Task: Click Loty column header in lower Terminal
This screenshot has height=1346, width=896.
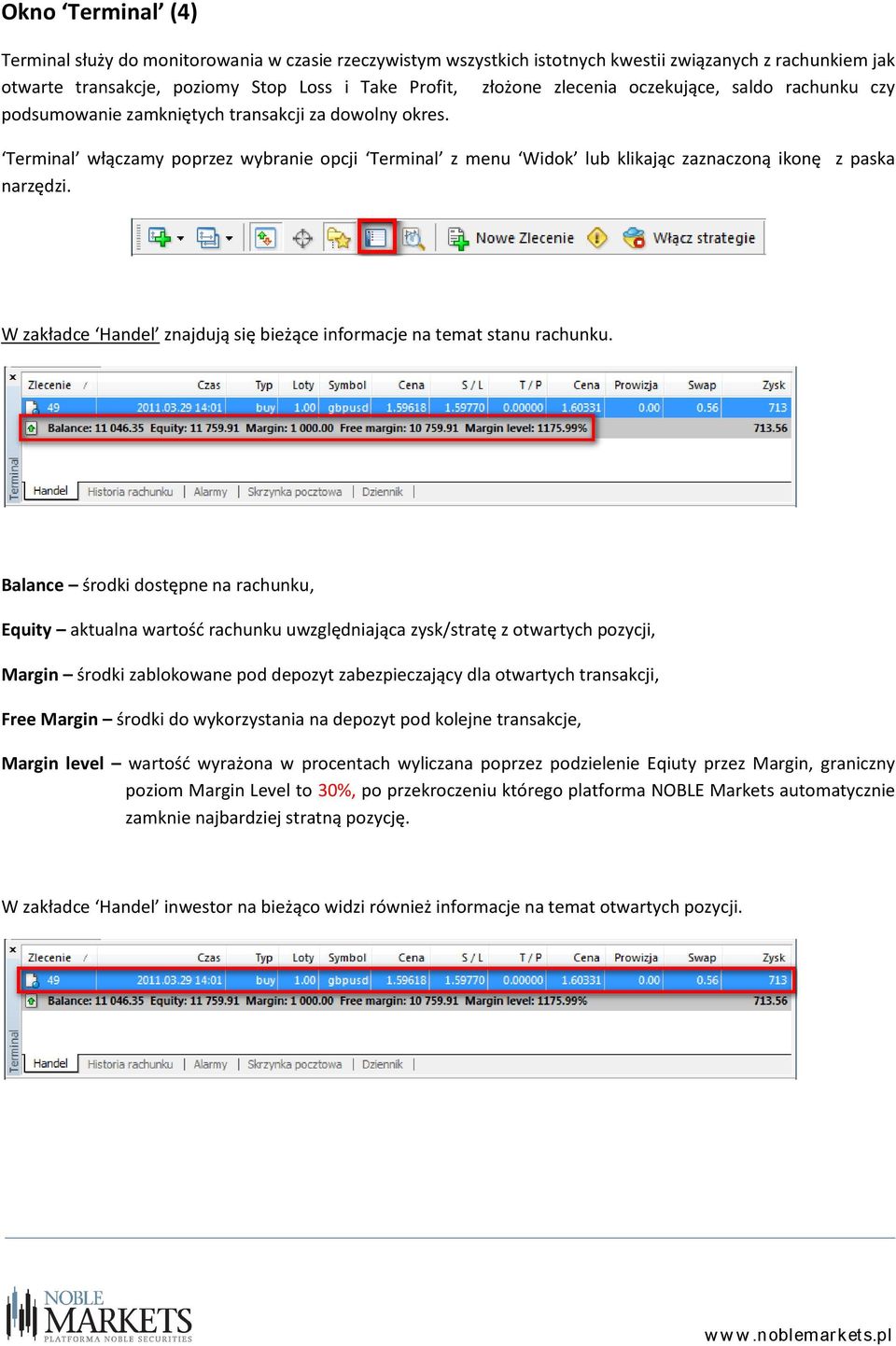Action: click(303, 958)
